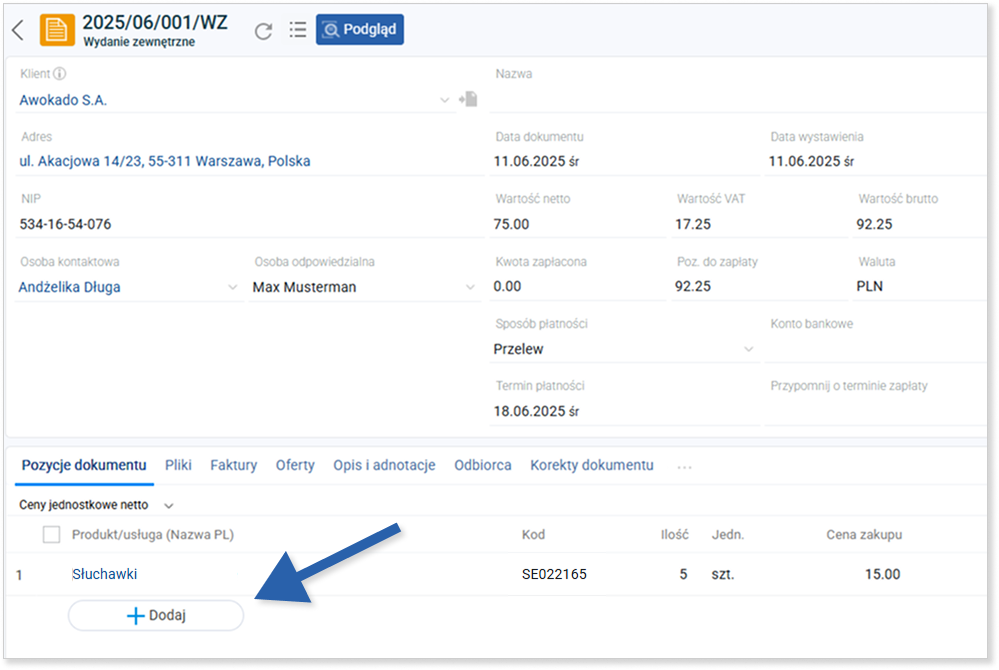Expand the Osoba odpowiedzialna dropdown
999x670 pixels.
470,287
